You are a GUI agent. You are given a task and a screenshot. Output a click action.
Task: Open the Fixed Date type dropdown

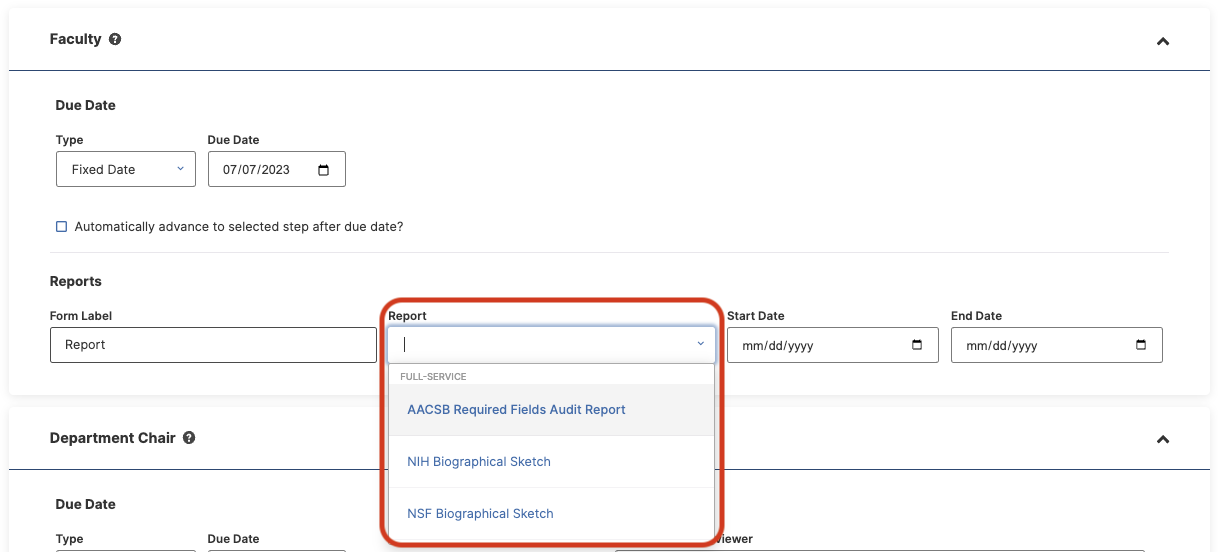pos(126,169)
